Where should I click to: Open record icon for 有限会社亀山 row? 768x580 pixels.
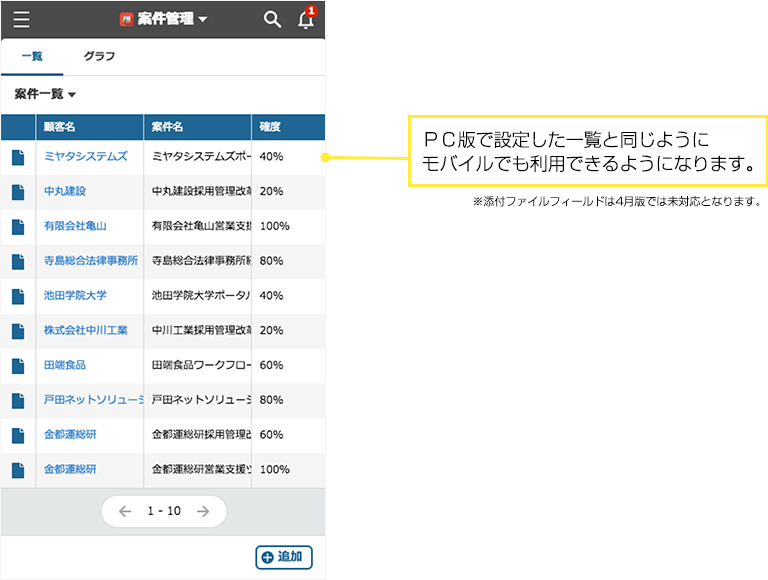tap(18, 227)
